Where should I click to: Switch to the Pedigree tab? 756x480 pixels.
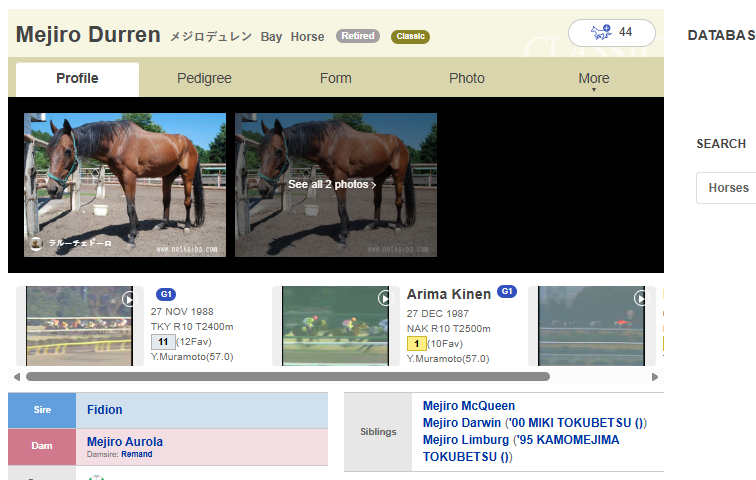click(204, 79)
